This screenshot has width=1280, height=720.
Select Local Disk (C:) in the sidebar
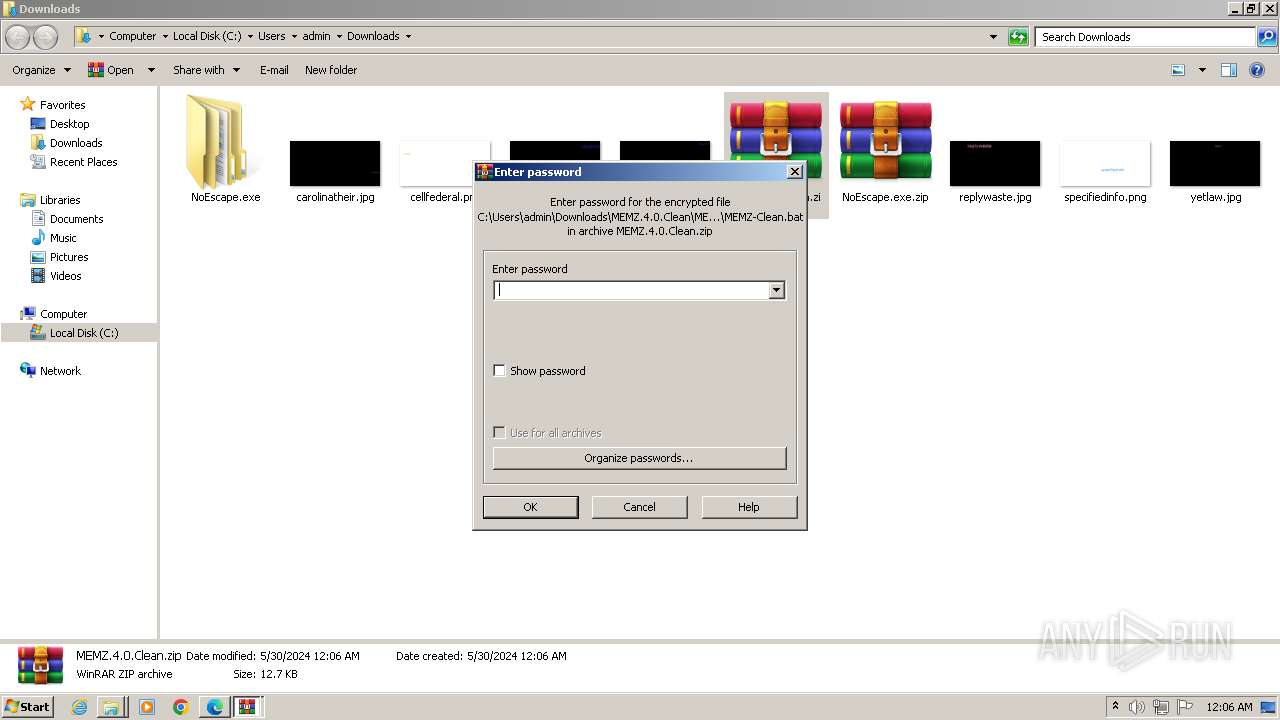[84, 333]
